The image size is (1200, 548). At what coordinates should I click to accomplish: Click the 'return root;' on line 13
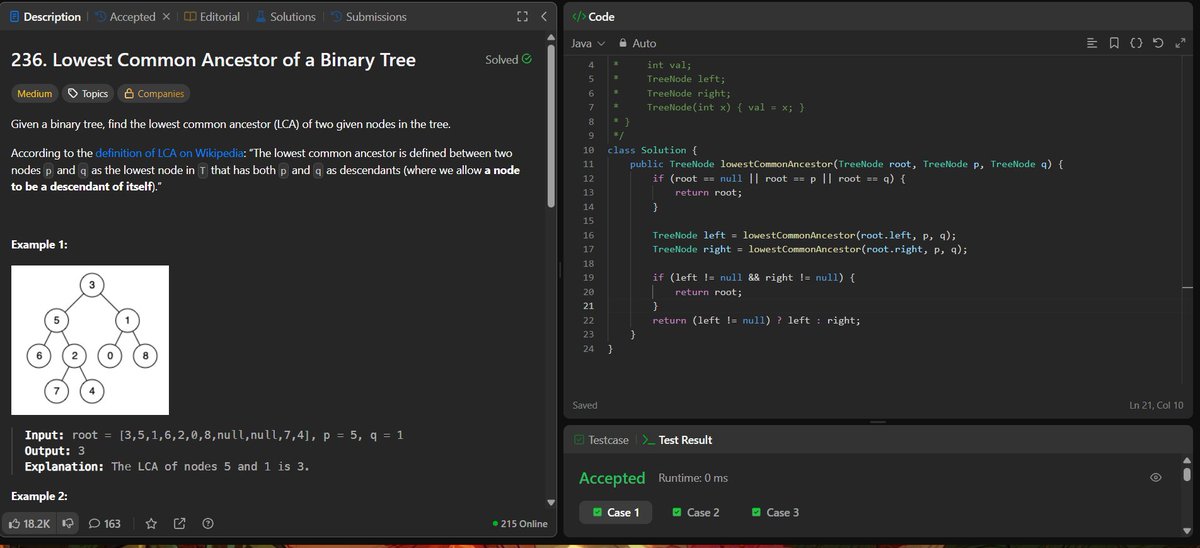(x=706, y=192)
